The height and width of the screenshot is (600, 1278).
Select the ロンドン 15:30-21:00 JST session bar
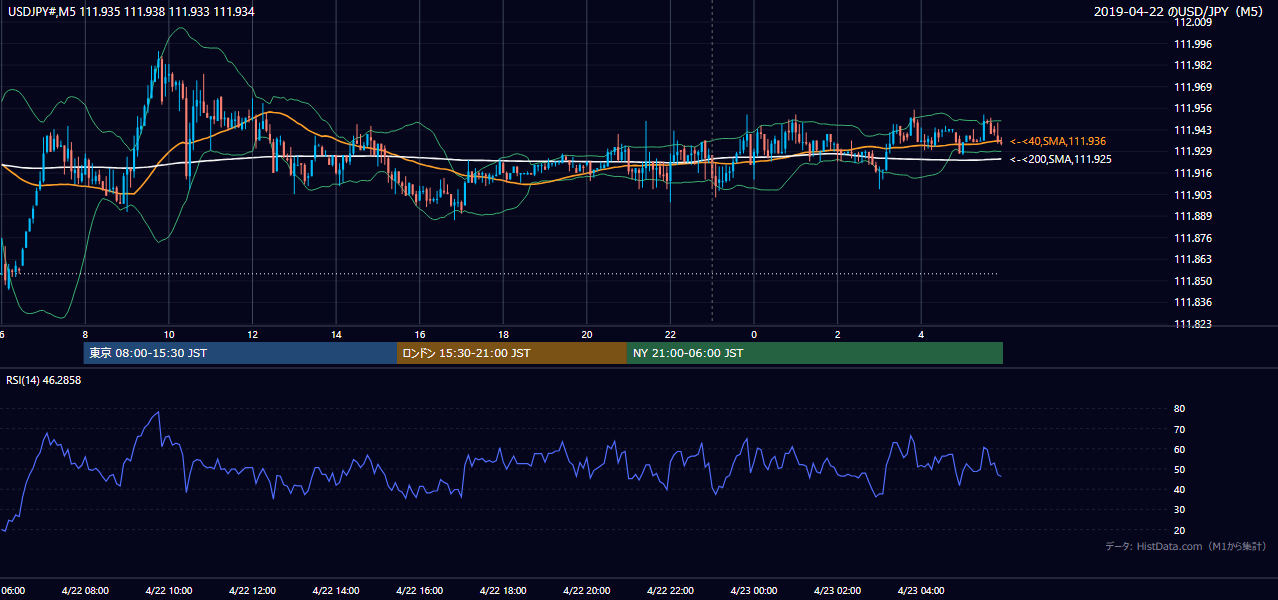pyautogui.click(x=512, y=353)
